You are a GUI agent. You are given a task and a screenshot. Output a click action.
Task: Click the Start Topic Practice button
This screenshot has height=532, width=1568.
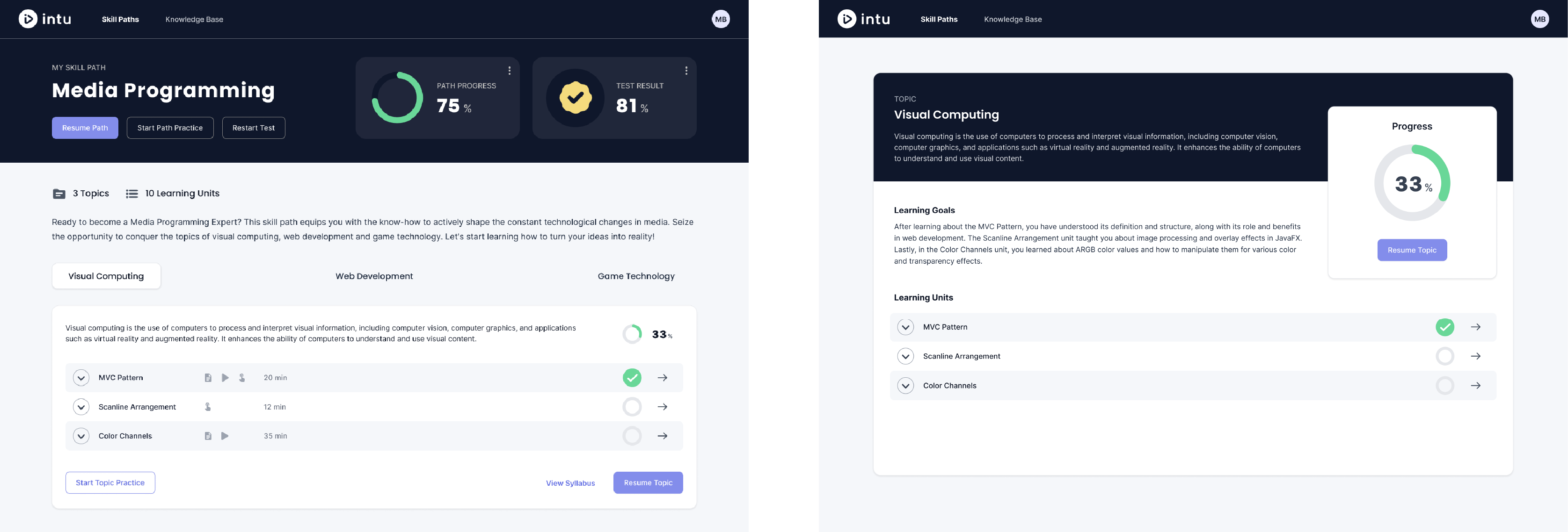click(x=110, y=483)
